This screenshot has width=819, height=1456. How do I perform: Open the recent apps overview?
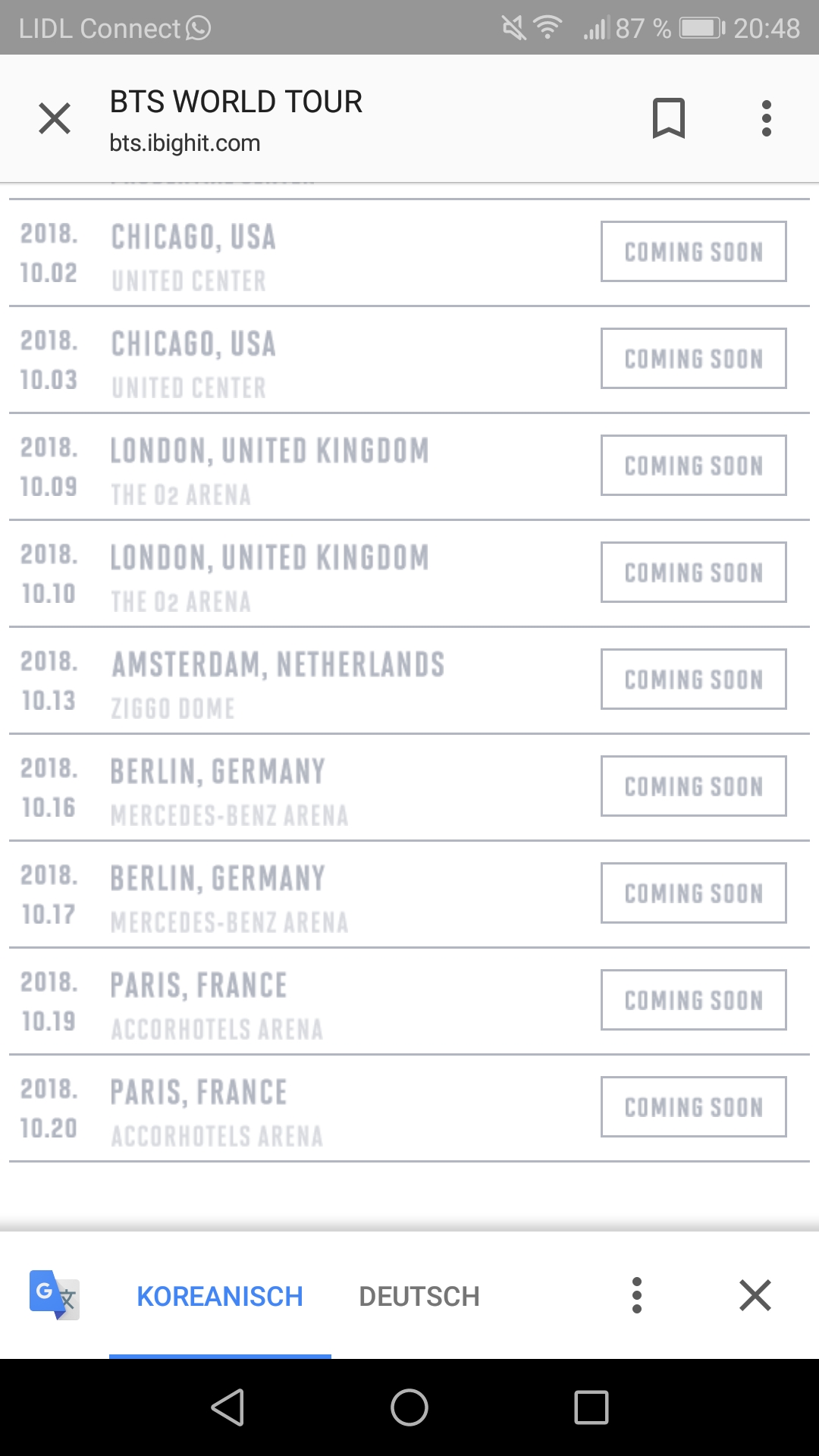coord(591,1407)
